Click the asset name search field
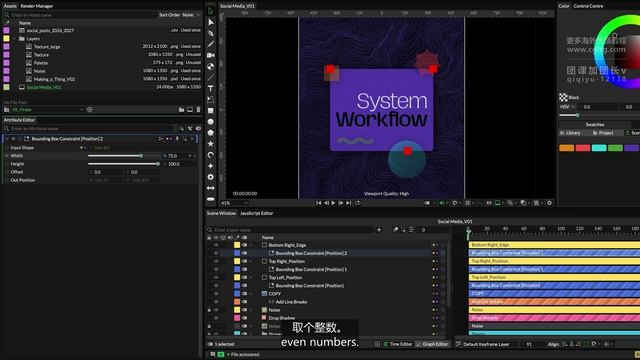 pos(81,15)
